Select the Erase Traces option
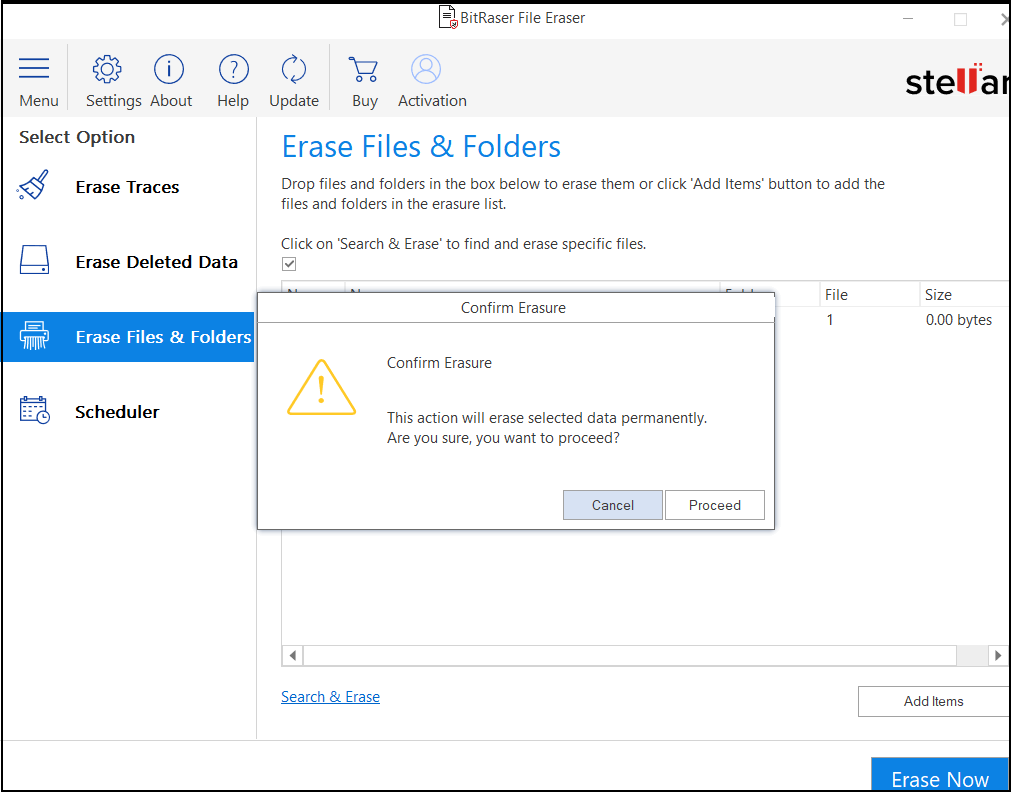 pyautogui.click(x=127, y=187)
